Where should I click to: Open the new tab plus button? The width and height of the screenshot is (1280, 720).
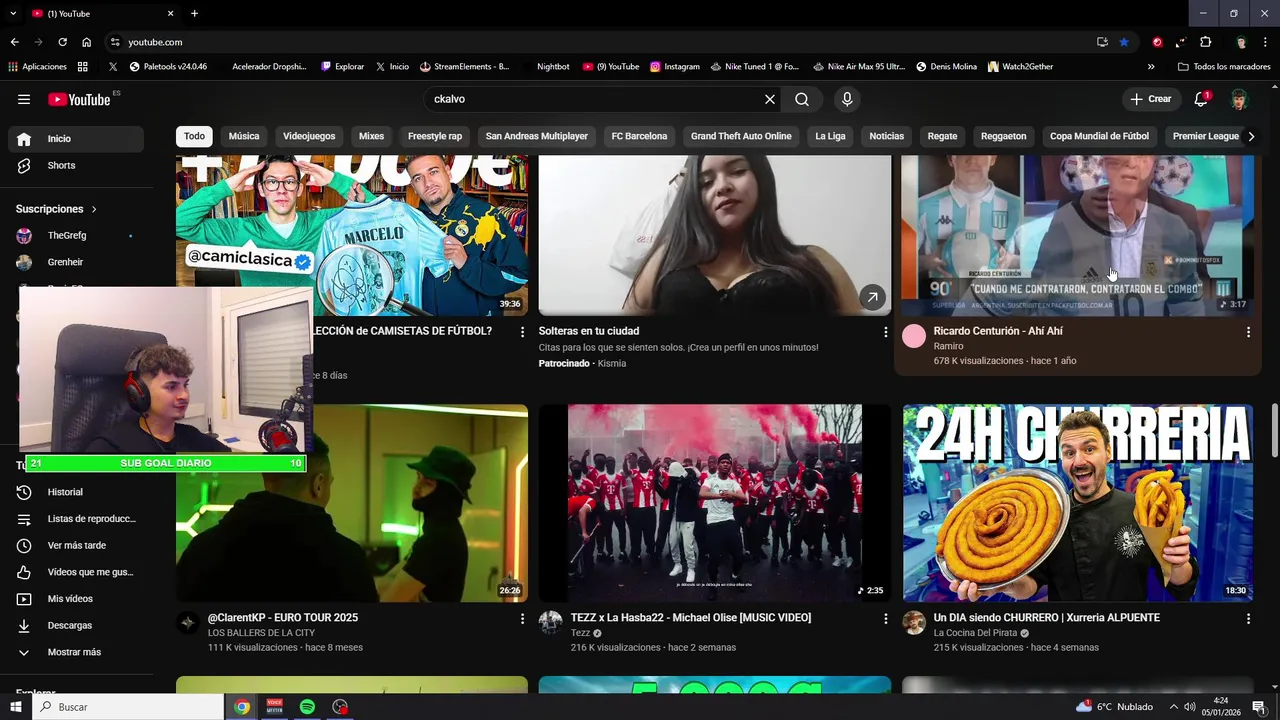pyautogui.click(x=194, y=13)
